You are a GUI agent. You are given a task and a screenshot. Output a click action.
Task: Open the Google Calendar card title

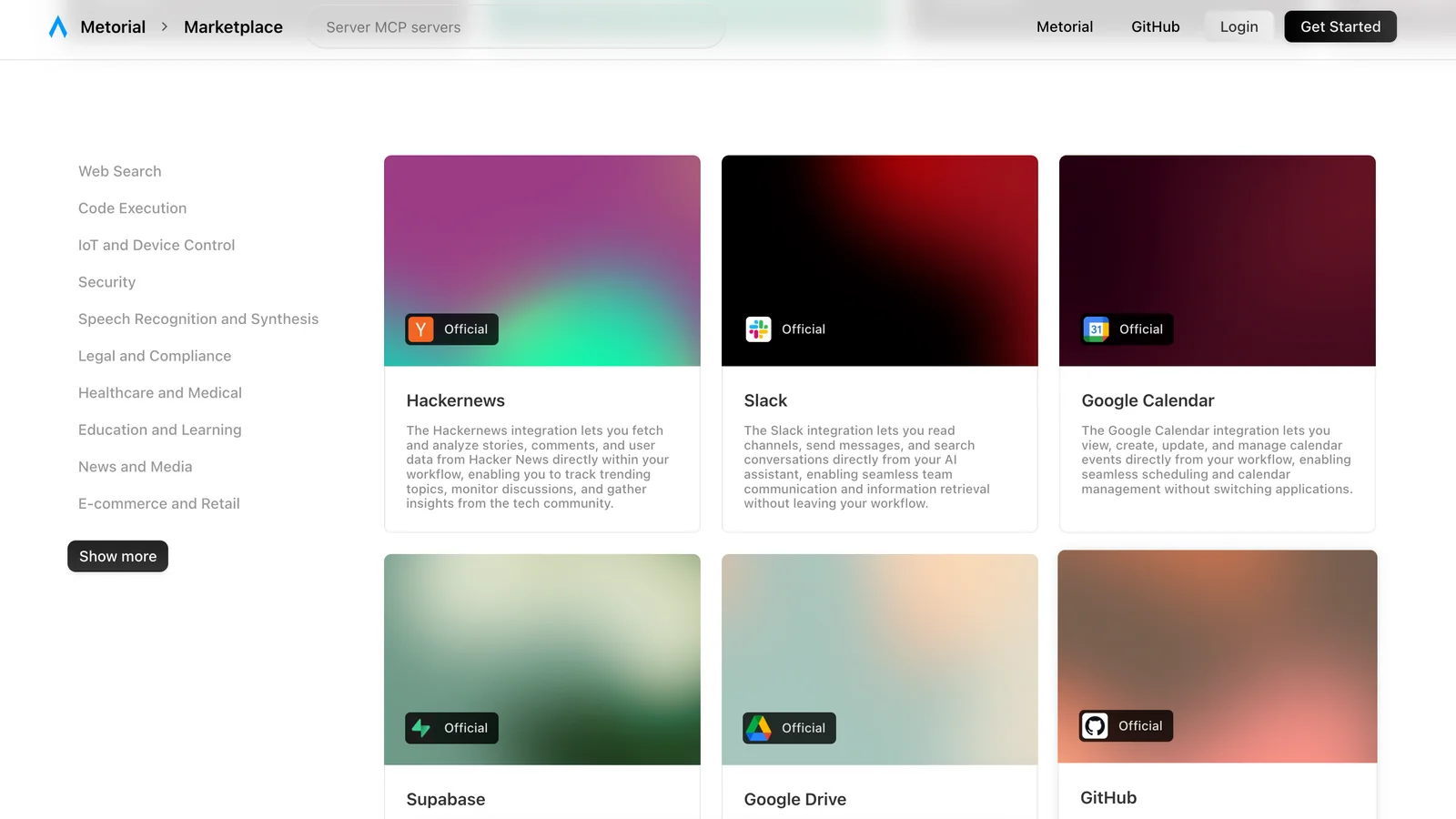click(1148, 400)
